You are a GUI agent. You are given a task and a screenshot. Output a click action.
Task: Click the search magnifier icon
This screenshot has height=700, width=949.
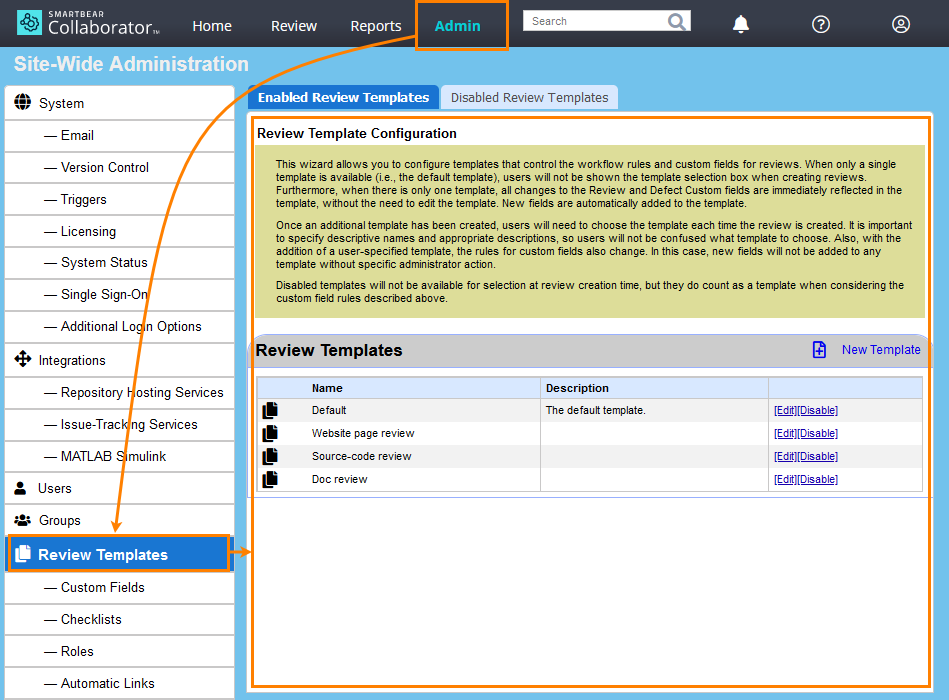[x=677, y=21]
